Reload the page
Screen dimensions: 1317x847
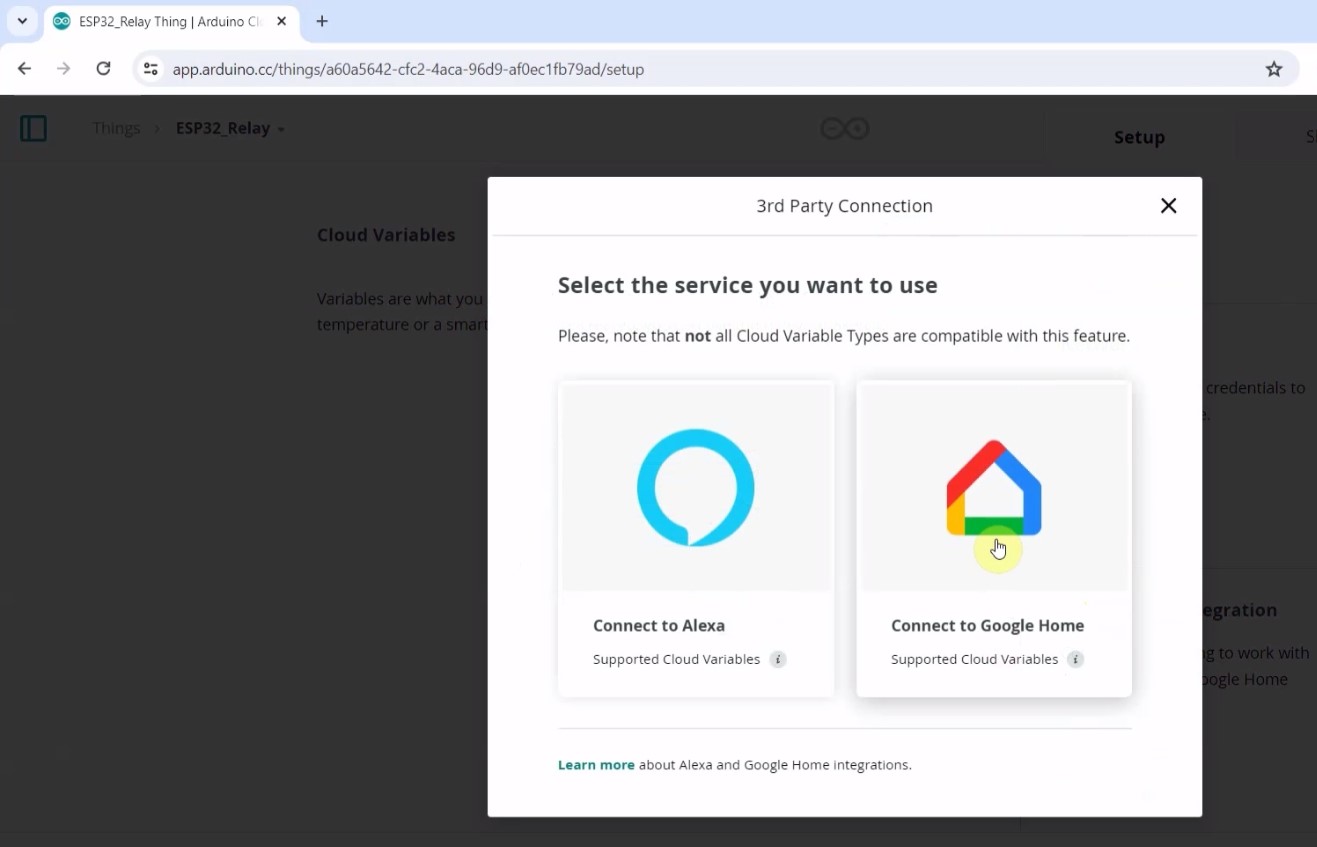103,69
